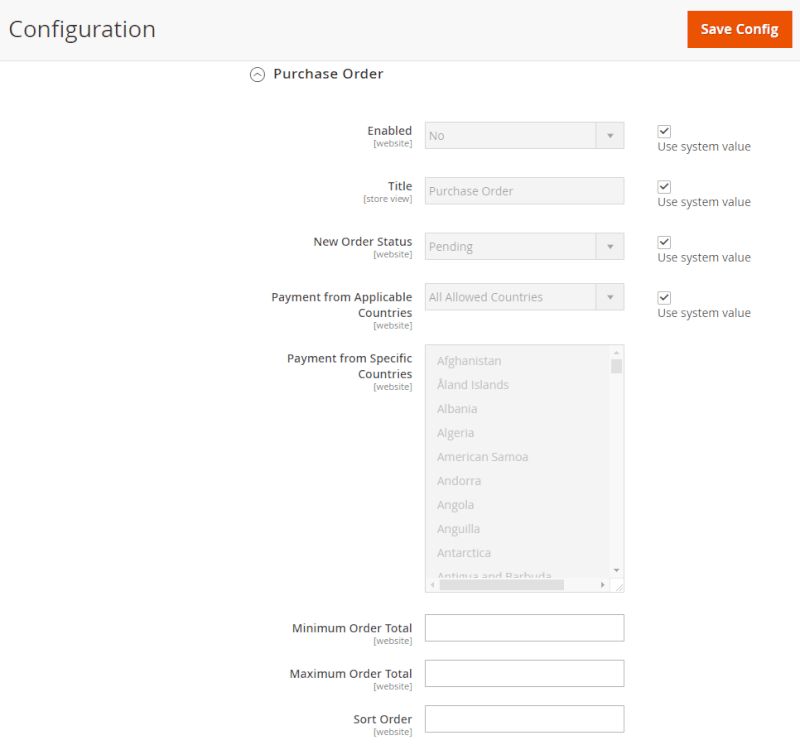
Task: Open the Payment from Applicable Countries dropdown arrow
Action: pyautogui.click(x=611, y=296)
